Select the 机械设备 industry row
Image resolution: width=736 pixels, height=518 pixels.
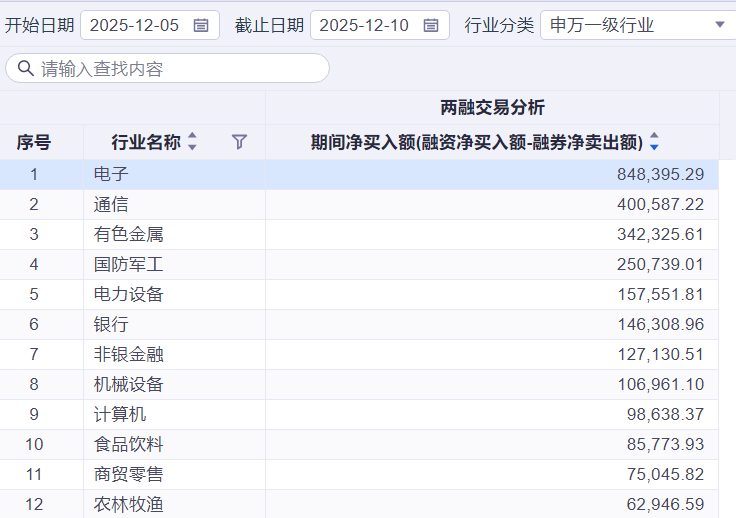(359, 385)
